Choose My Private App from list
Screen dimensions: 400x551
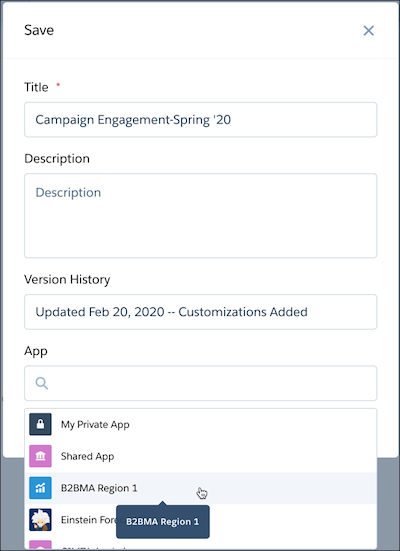tap(201, 424)
